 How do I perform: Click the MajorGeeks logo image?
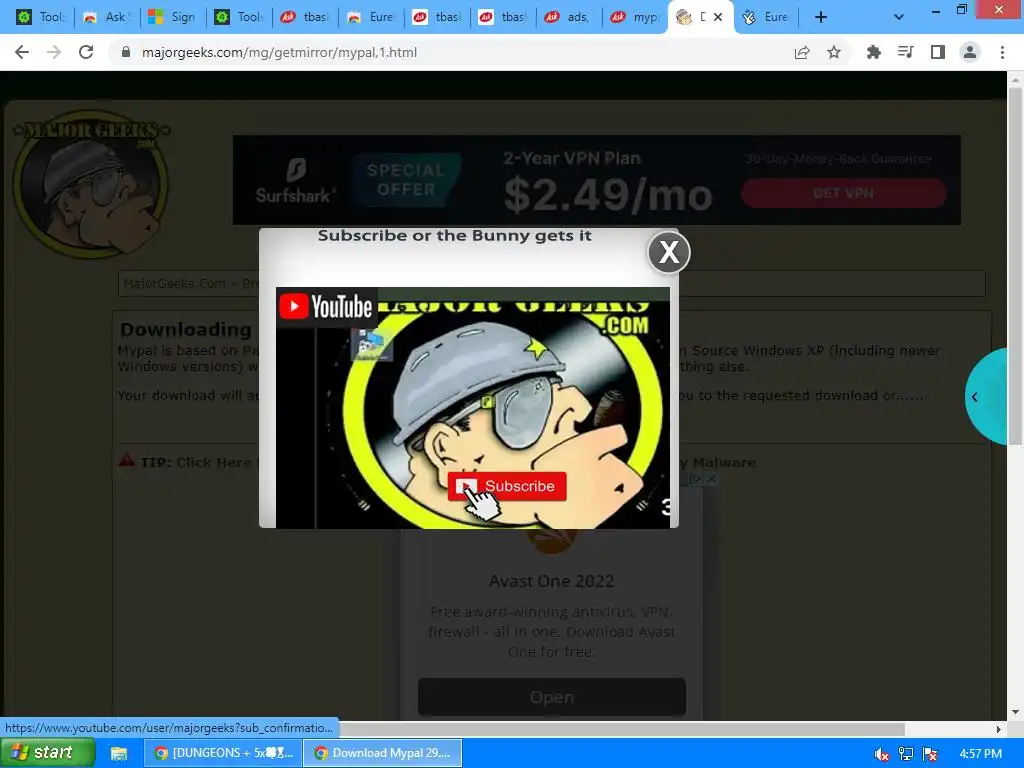[91, 184]
